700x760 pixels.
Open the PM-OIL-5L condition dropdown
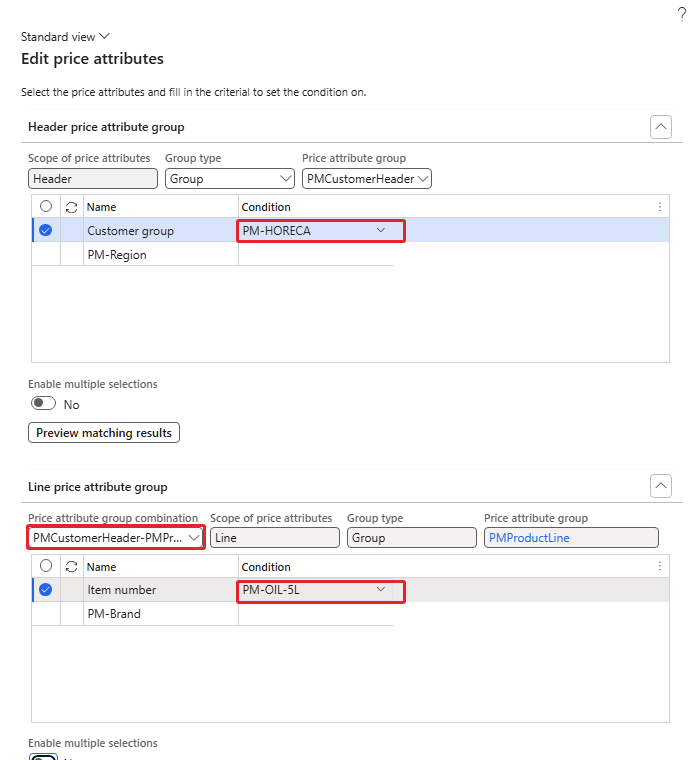coord(381,589)
